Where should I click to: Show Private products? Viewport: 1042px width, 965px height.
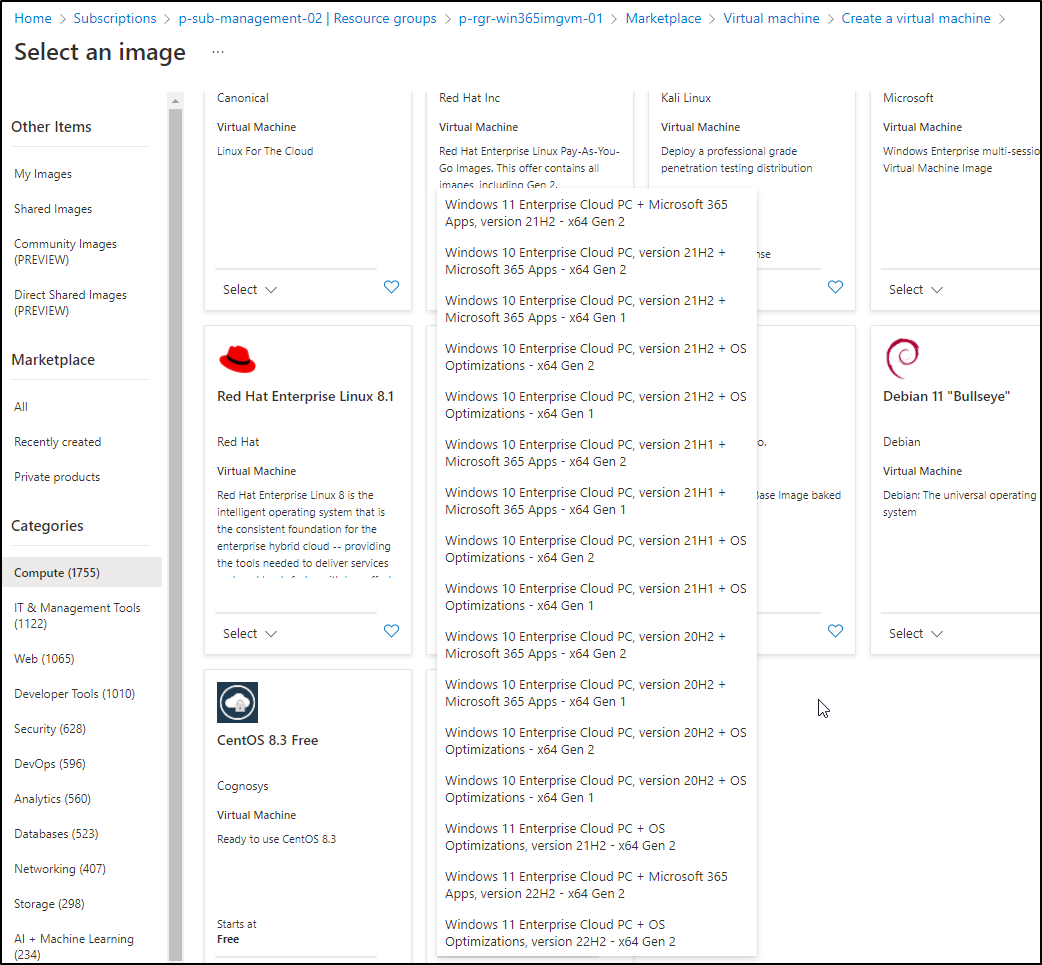pyautogui.click(x=57, y=477)
